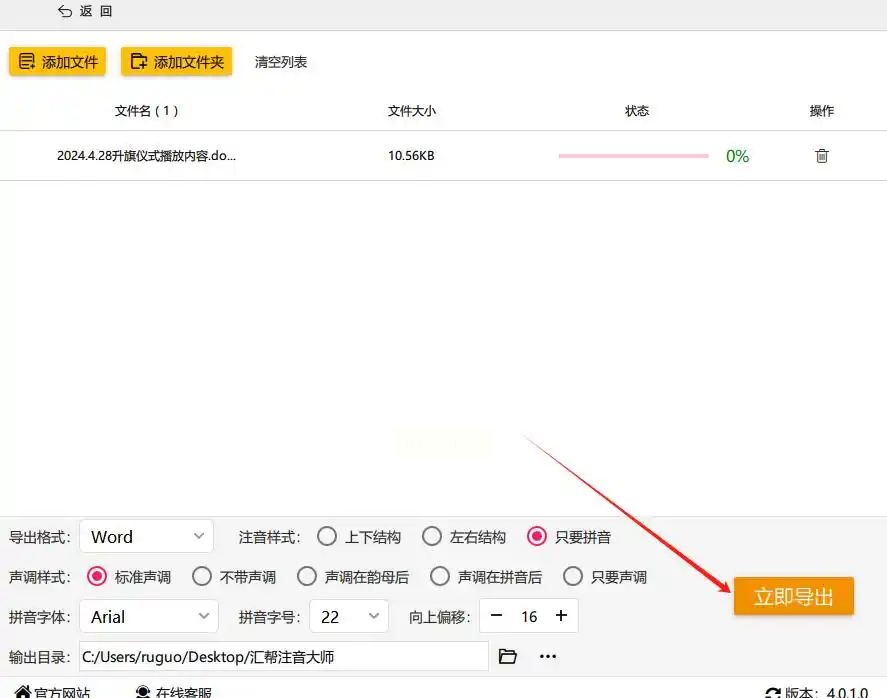The image size is (887, 698).
Task: Click the 添加文件 button
Action: [x=58, y=62]
